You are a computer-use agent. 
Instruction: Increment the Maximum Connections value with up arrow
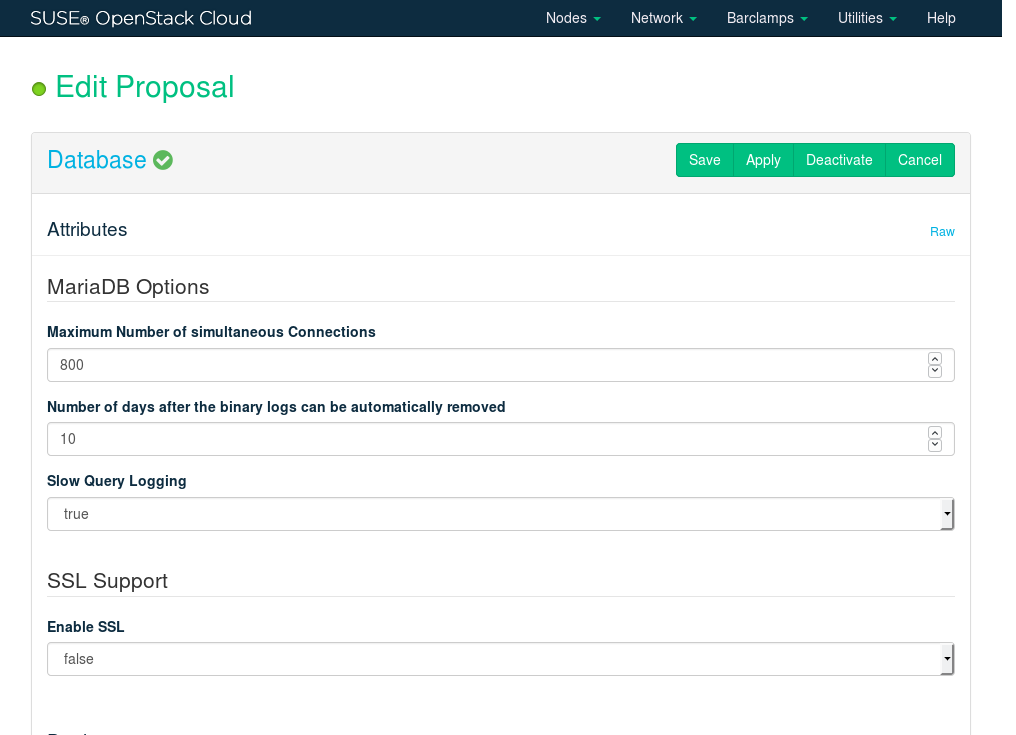[x=935, y=358]
